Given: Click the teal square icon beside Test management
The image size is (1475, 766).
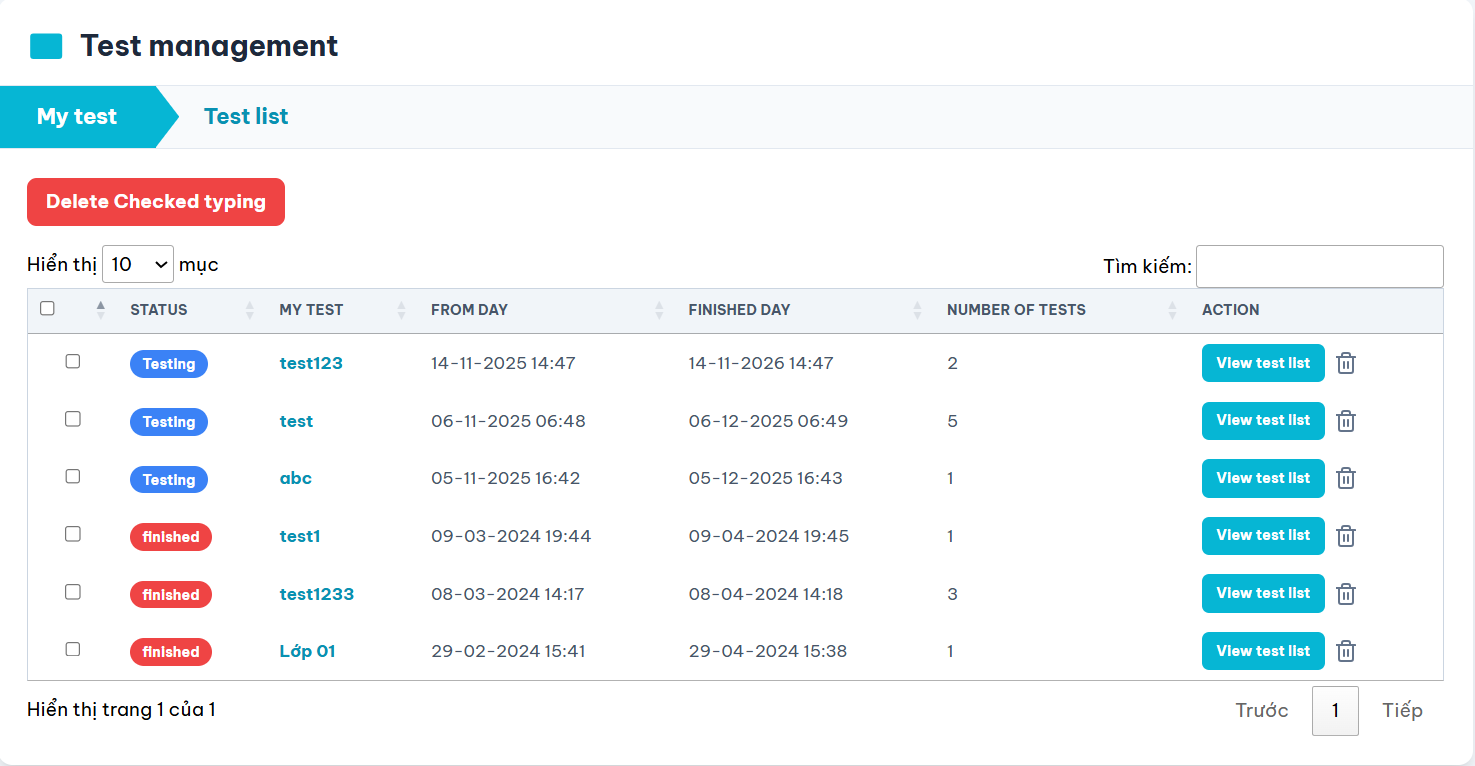Looking at the screenshot, I should tap(44, 44).
